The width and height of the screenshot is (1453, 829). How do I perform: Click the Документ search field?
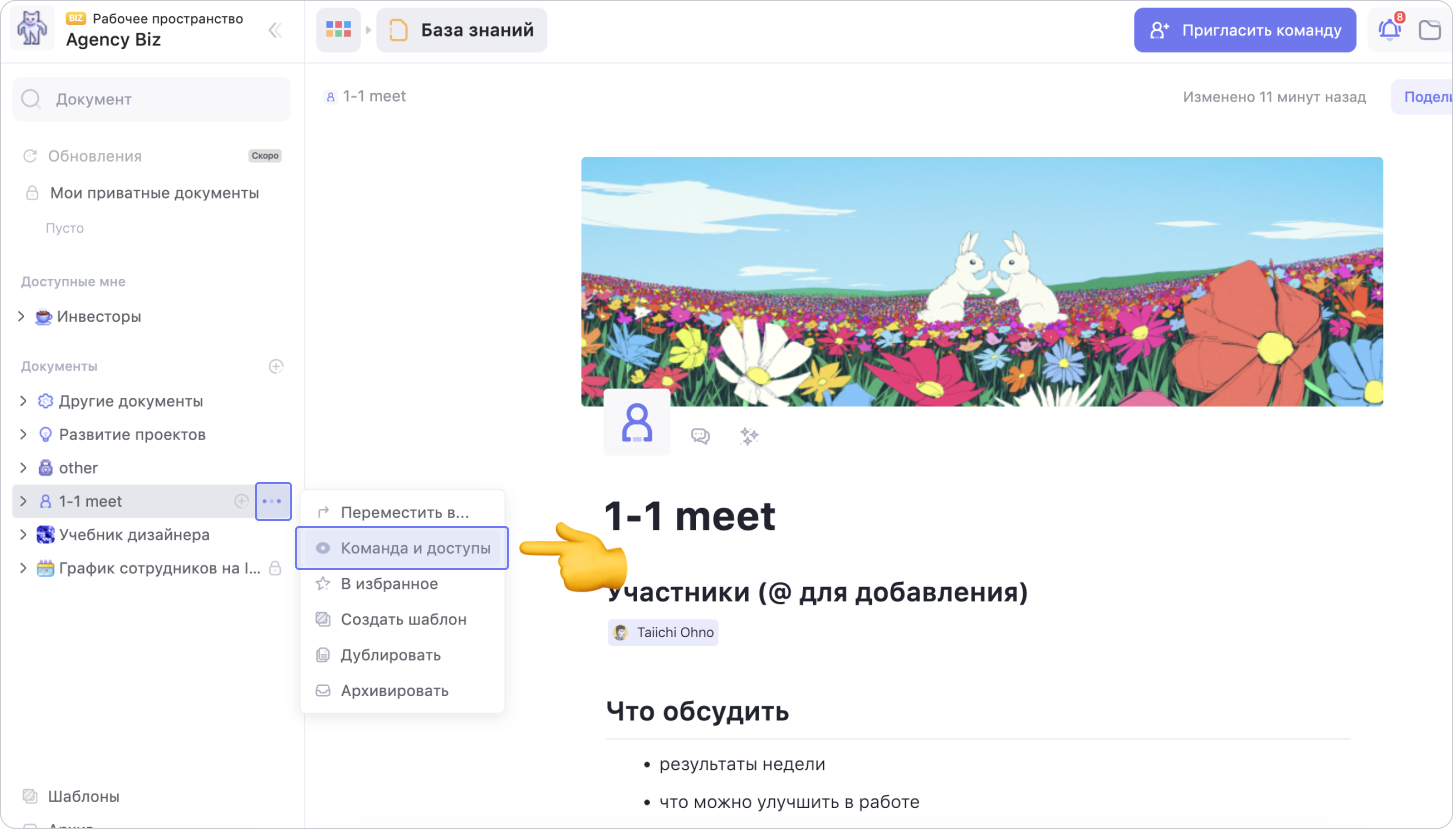[x=151, y=99]
